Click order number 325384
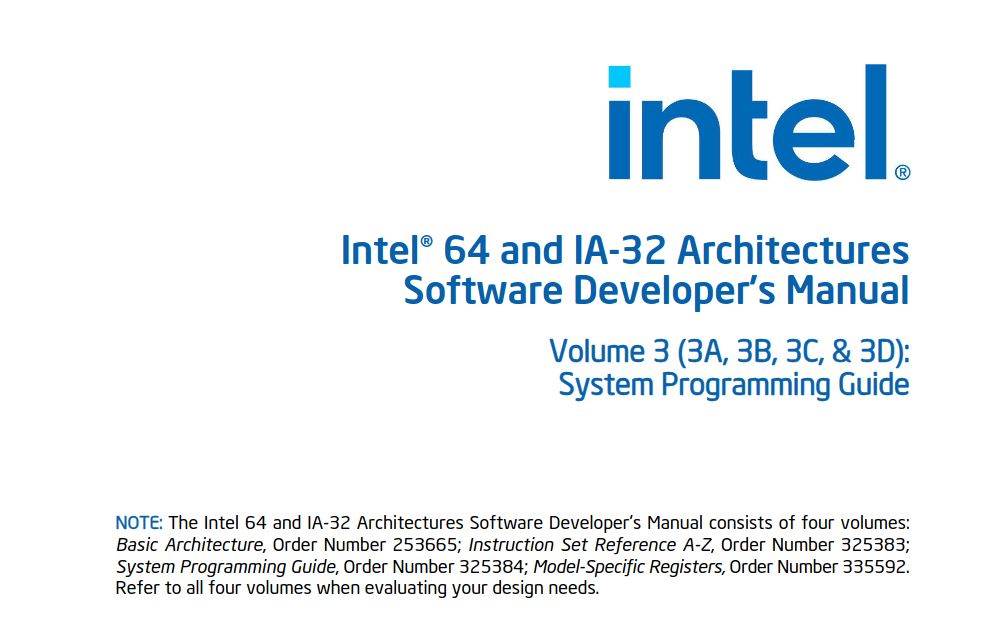This screenshot has height=634, width=984. pos(493,567)
